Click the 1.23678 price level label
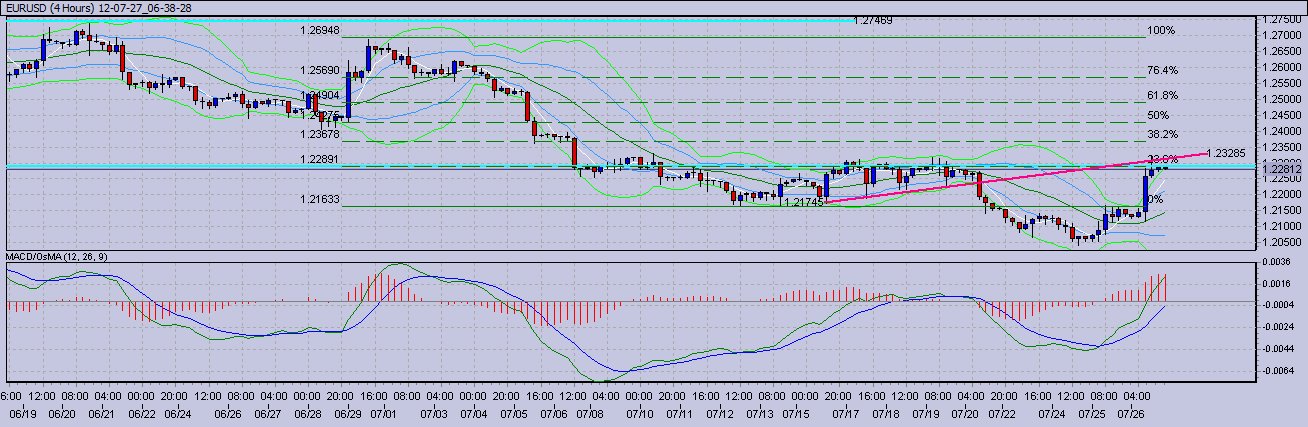This screenshot has width=1308, height=427. tap(320, 134)
